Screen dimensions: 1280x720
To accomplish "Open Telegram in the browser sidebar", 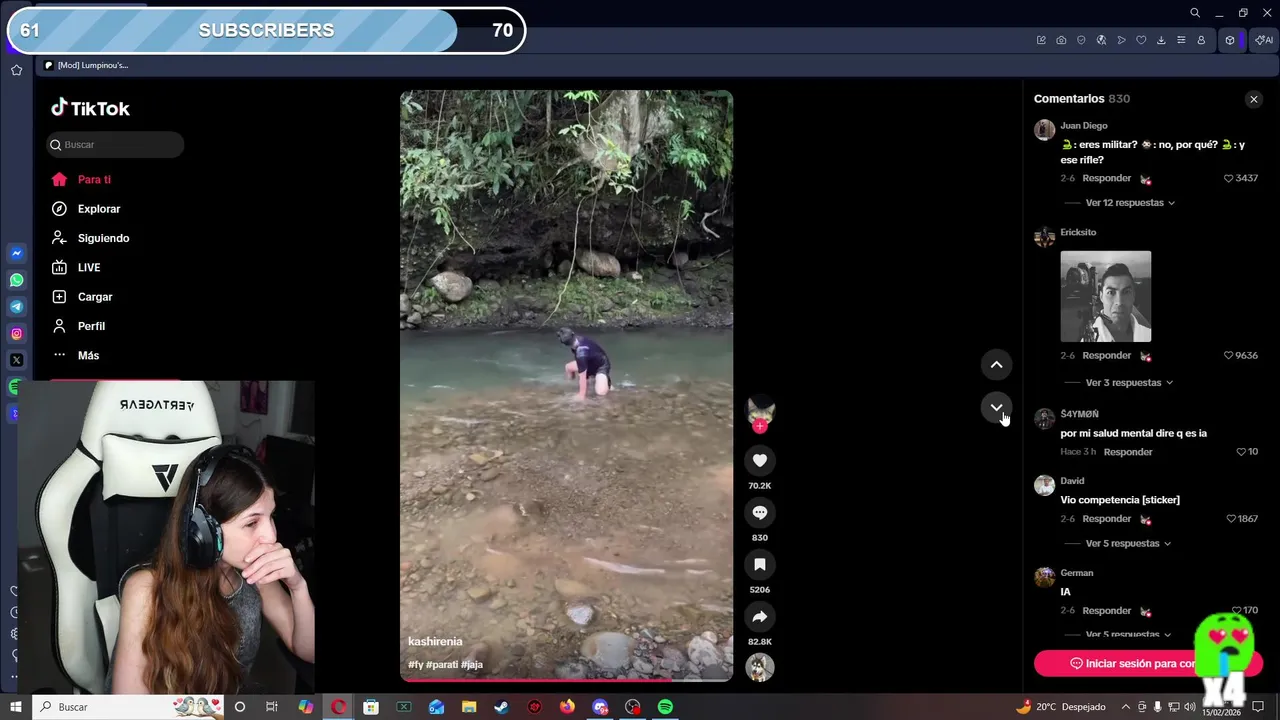I will (x=16, y=307).
